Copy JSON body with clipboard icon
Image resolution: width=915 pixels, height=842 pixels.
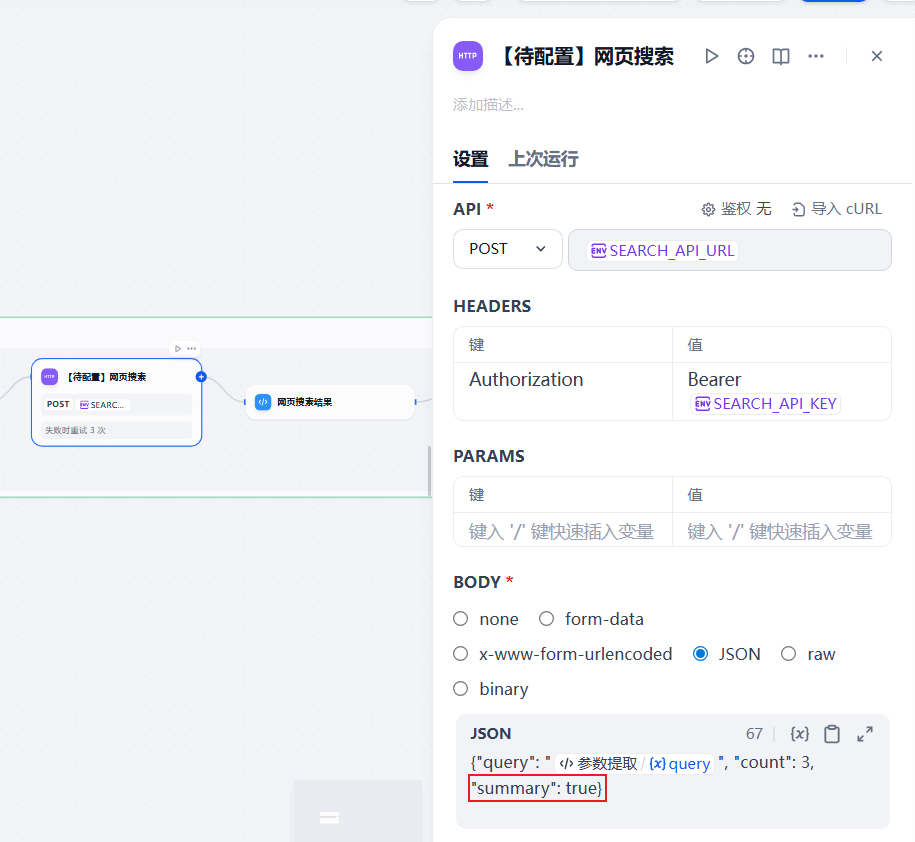(832, 733)
